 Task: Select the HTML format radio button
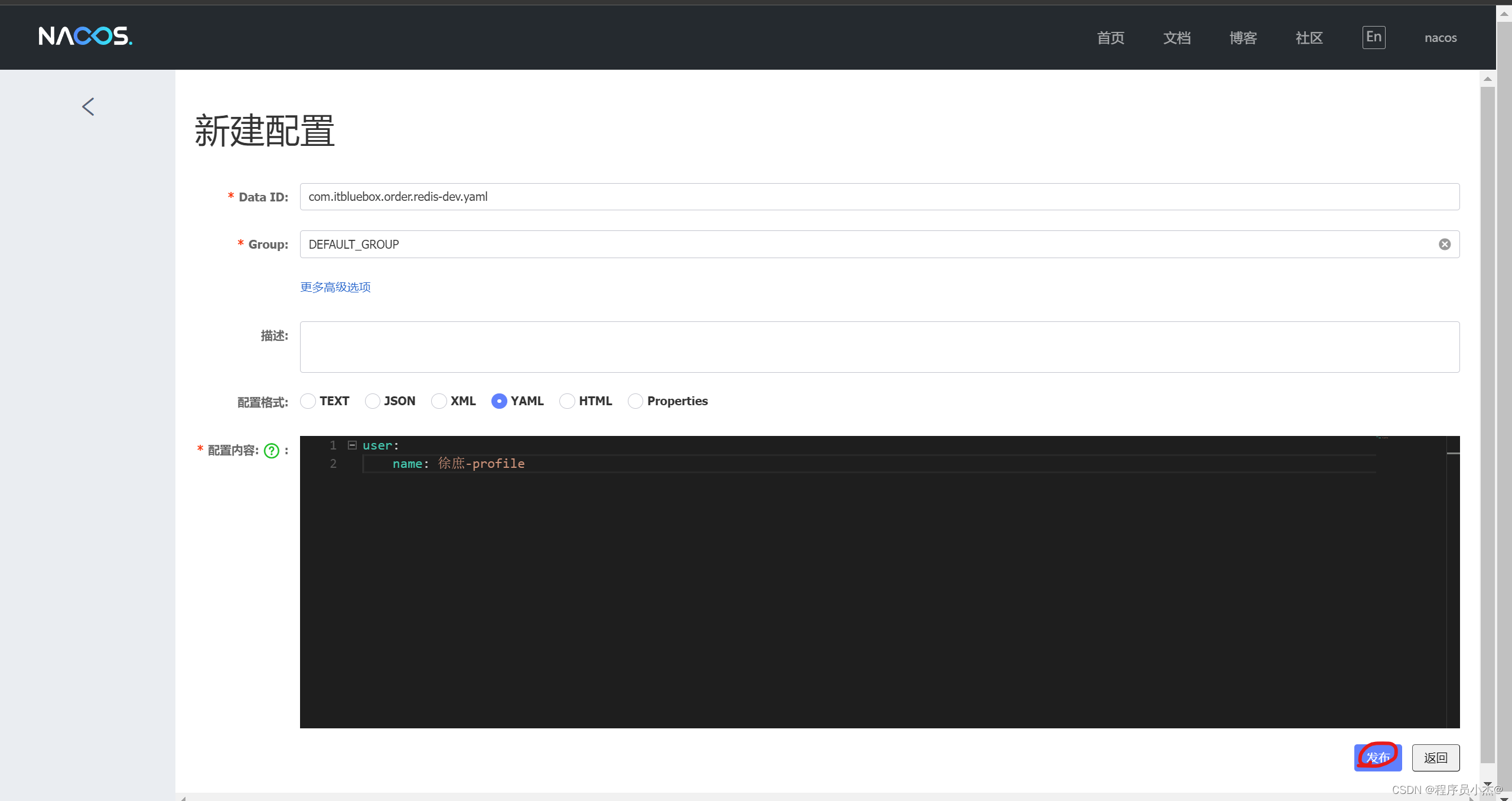(567, 401)
